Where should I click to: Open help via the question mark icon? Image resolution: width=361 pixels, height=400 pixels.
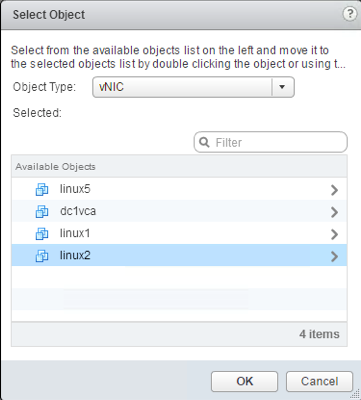350,15
